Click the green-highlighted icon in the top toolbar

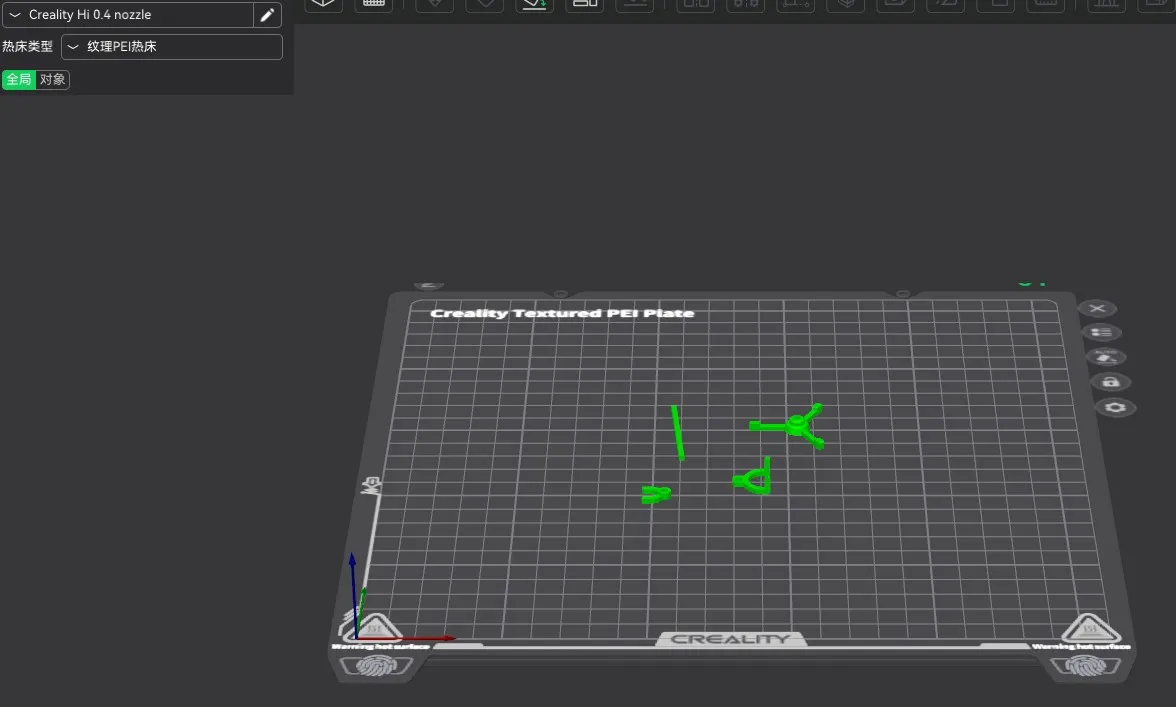535,4
